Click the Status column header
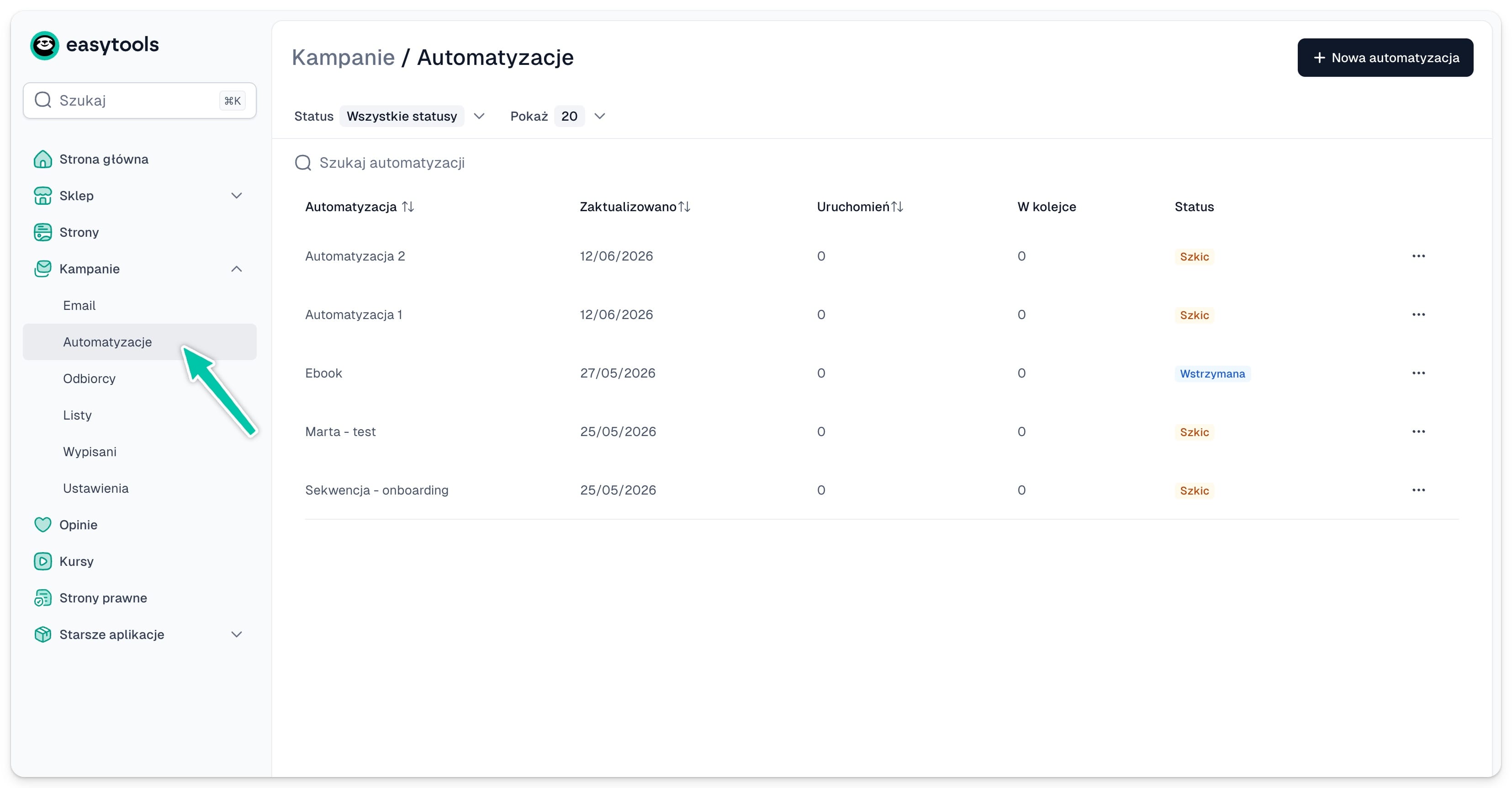This screenshot has height=788, width=1512. click(x=1194, y=207)
